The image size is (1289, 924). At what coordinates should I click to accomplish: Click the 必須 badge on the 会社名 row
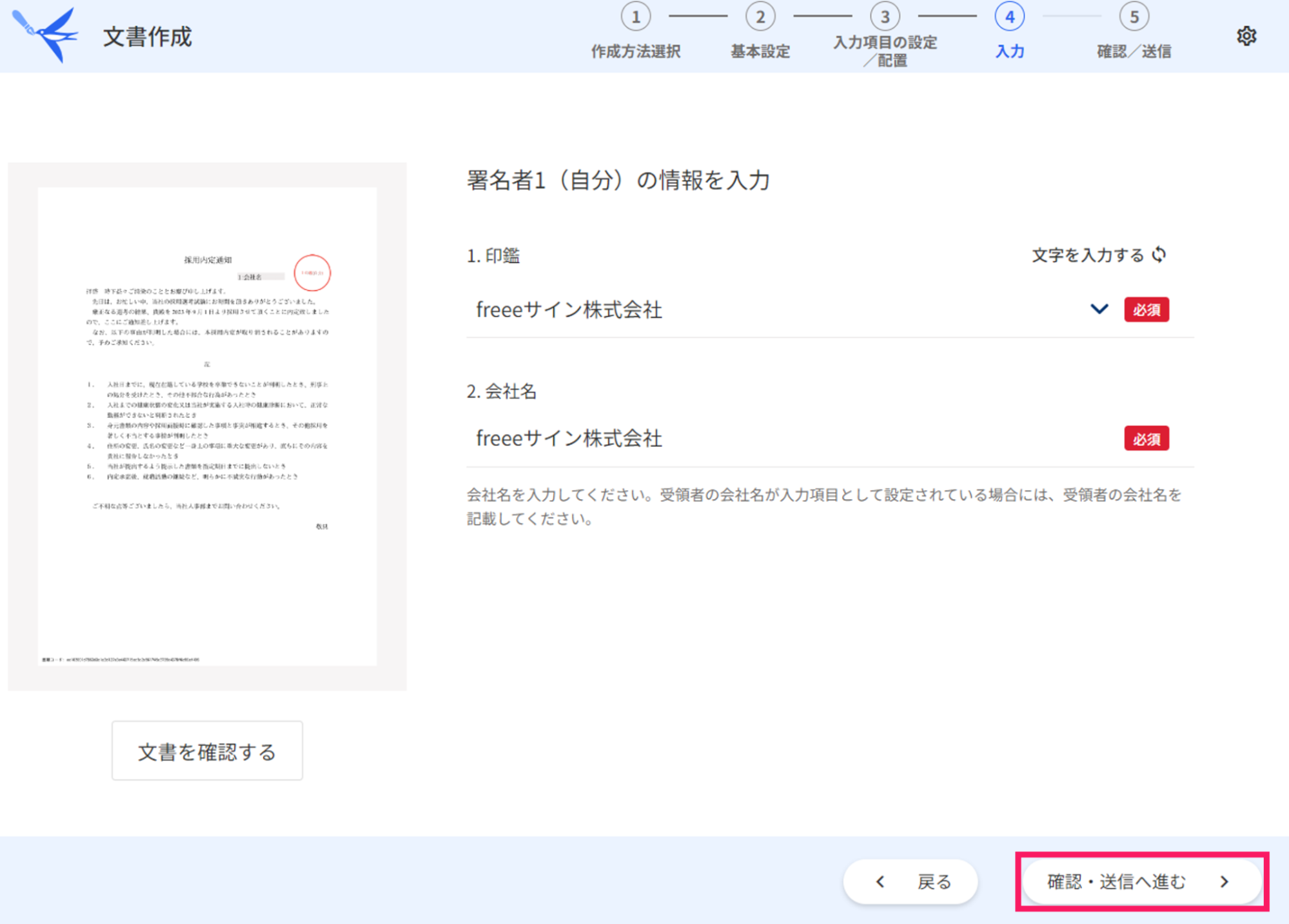1146,438
